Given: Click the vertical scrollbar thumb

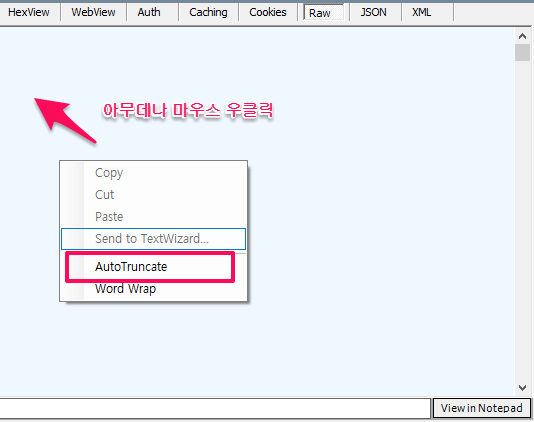Looking at the screenshot, I should (x=522, y=52).
